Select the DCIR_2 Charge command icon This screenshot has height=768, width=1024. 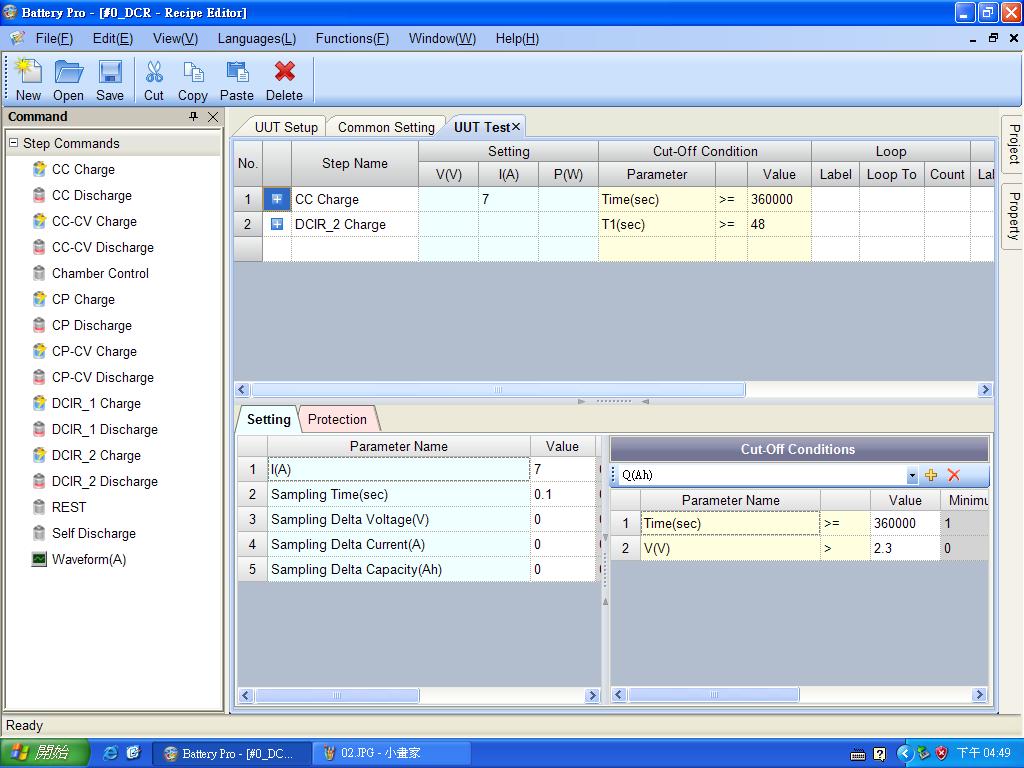pos(39,455)
